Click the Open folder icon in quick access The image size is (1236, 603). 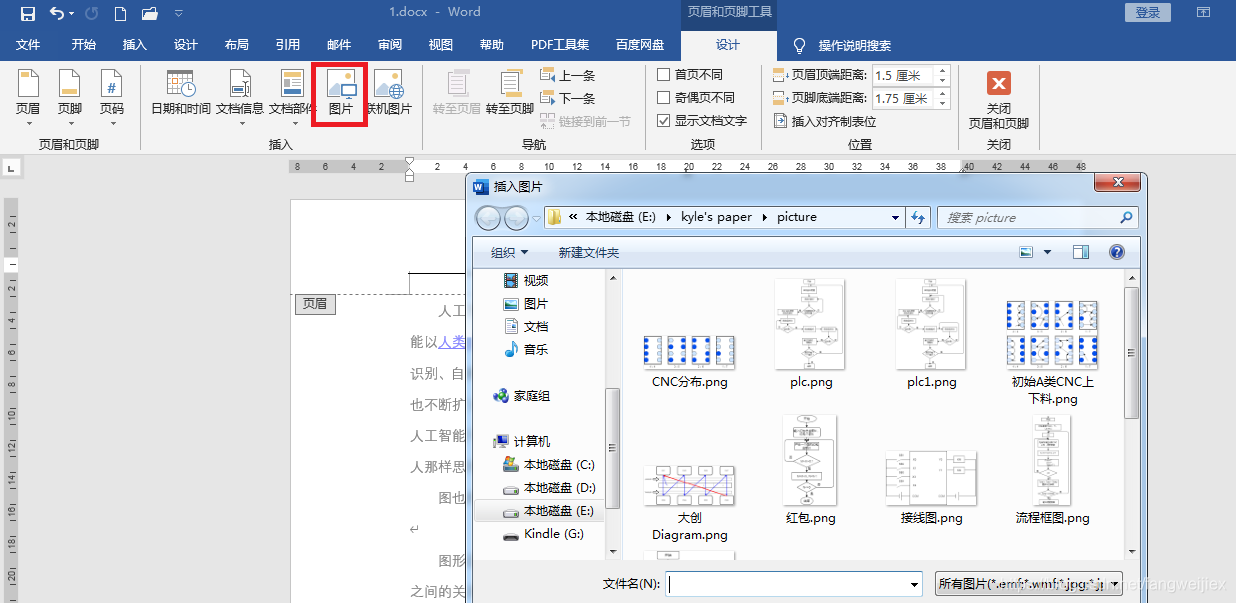150,14
